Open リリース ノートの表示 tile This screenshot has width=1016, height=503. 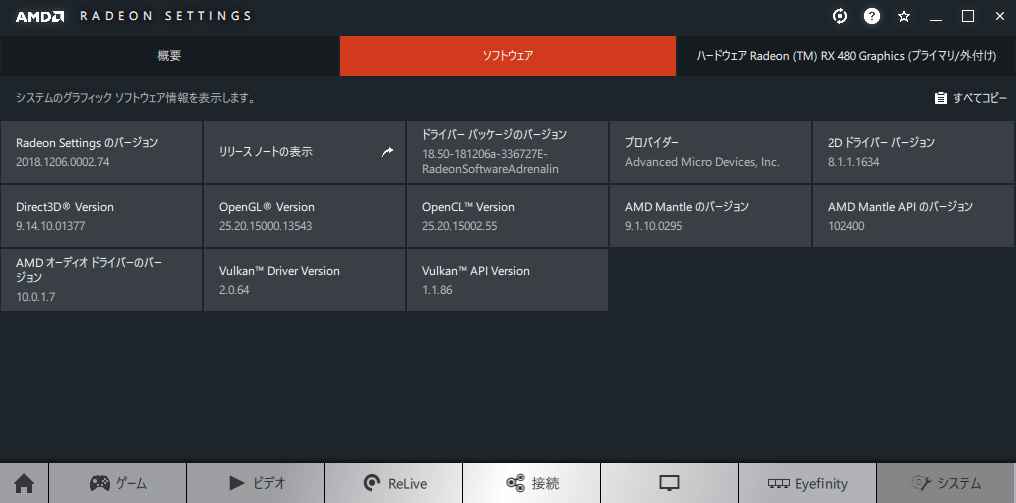pos(304,152)
